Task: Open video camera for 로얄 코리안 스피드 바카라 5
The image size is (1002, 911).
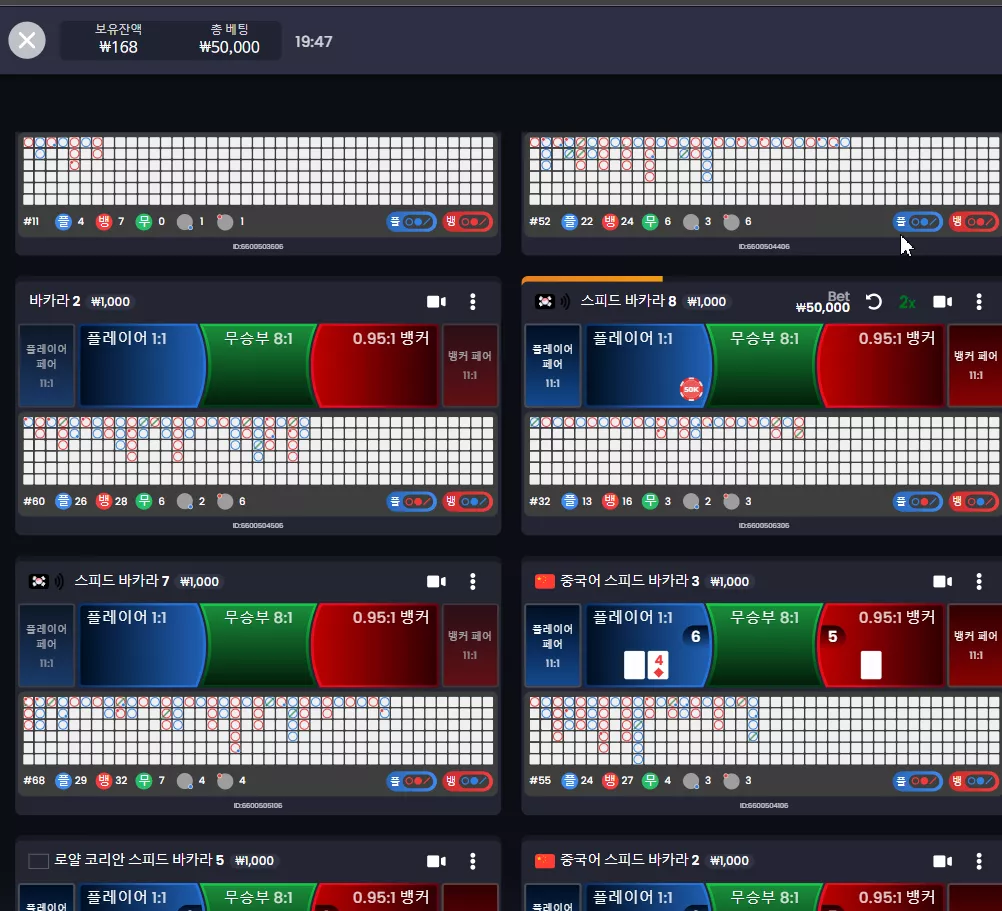Action: [x=436, y=861]
